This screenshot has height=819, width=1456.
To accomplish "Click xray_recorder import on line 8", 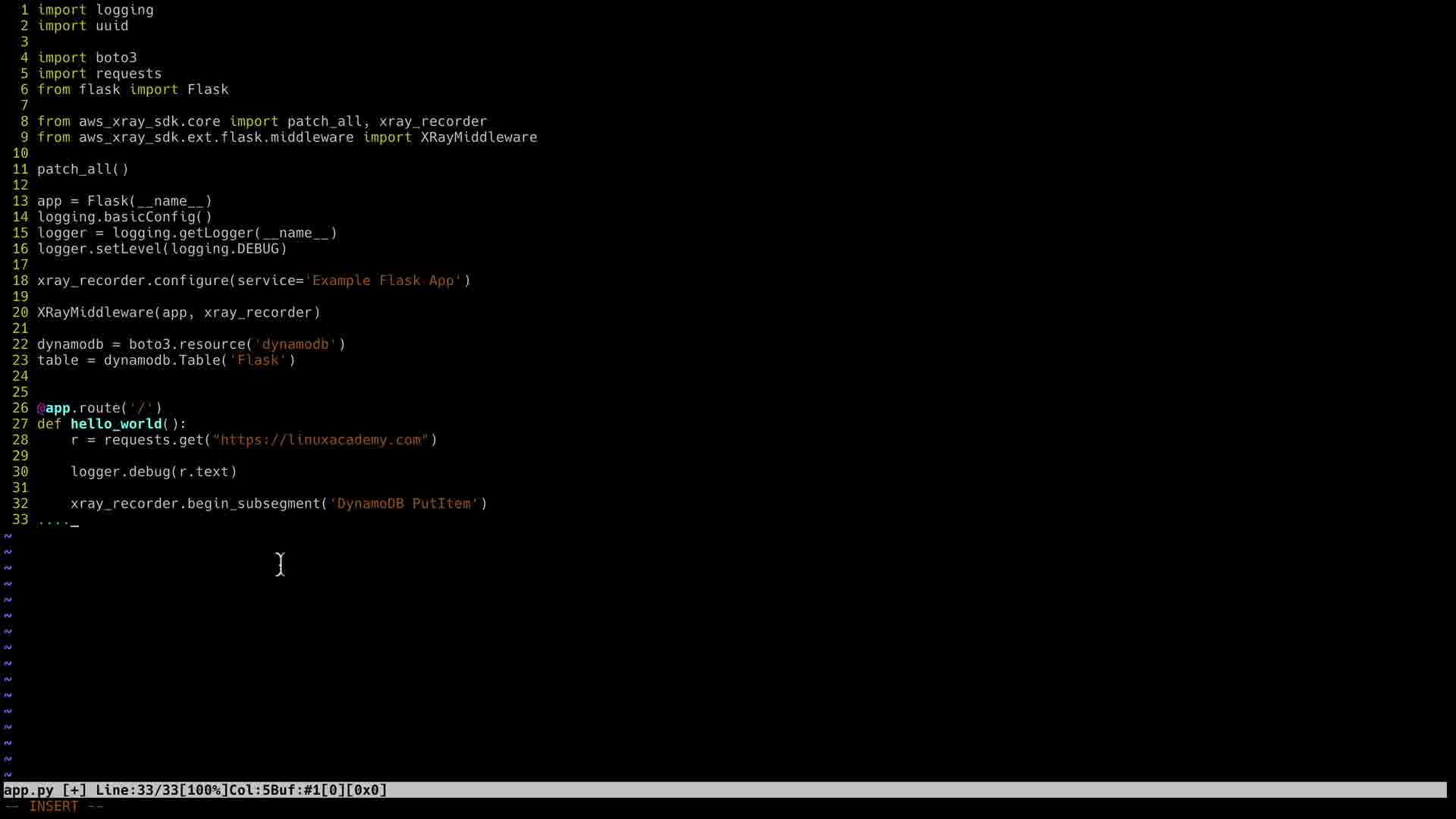I will tap(432, 121).
